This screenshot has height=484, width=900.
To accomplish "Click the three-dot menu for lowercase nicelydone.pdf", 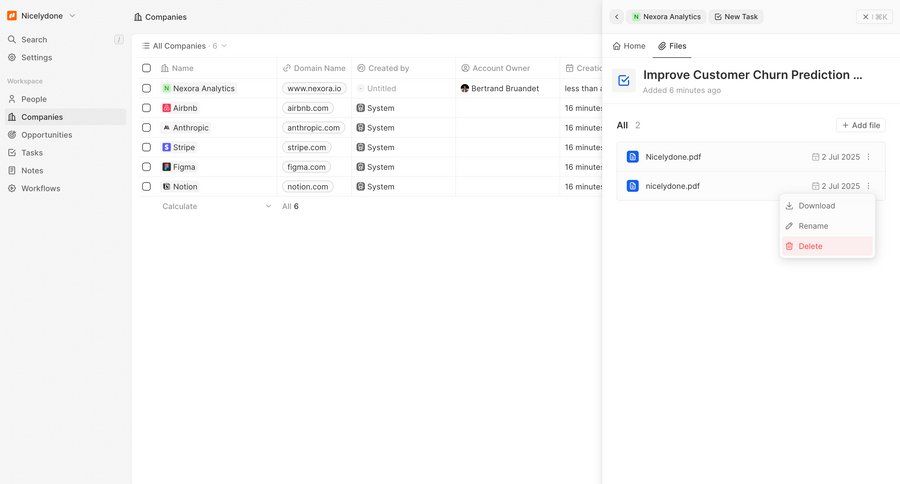I will (868, 186).
